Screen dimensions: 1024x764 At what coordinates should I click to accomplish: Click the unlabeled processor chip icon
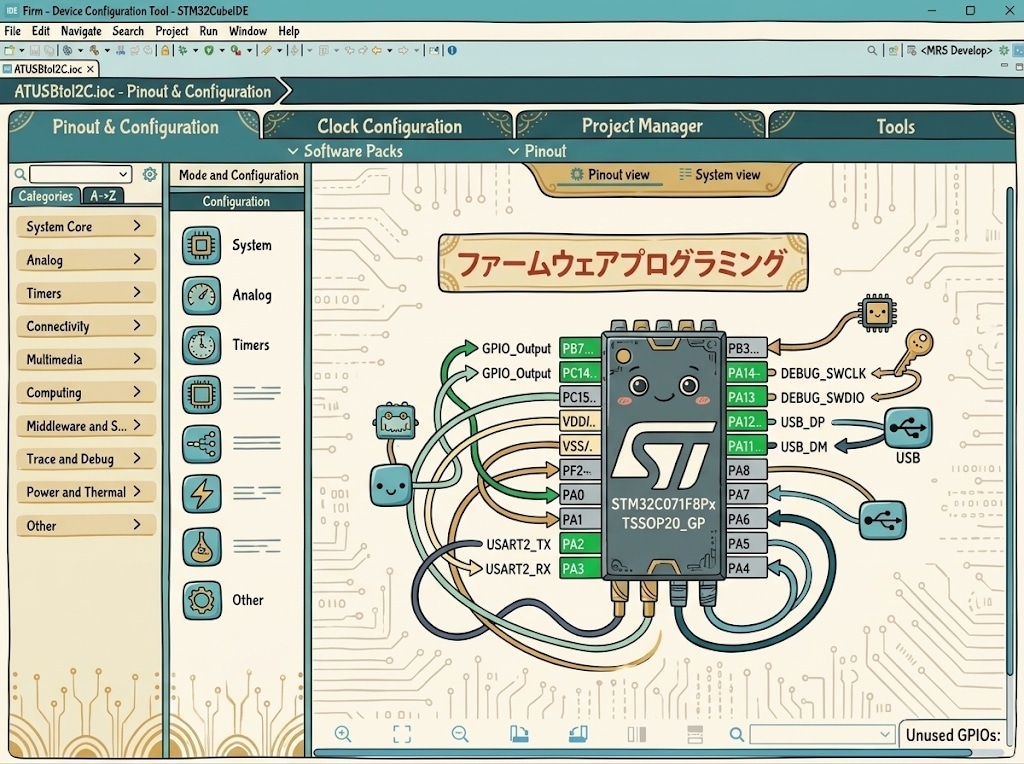tap(201, 394)
